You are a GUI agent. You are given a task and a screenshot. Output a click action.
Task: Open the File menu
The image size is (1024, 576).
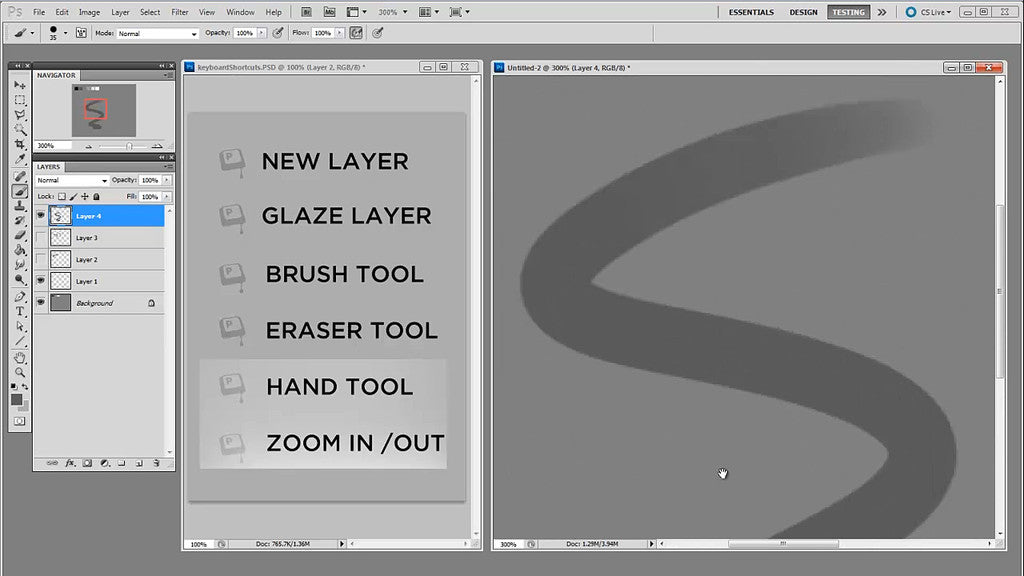(39, 12)
